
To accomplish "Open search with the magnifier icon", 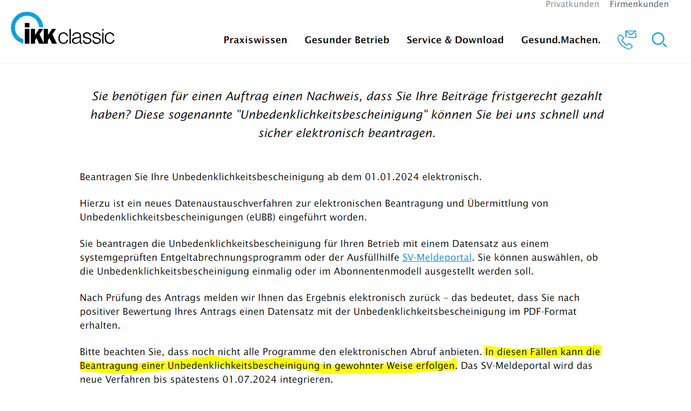I will point(659,40).
